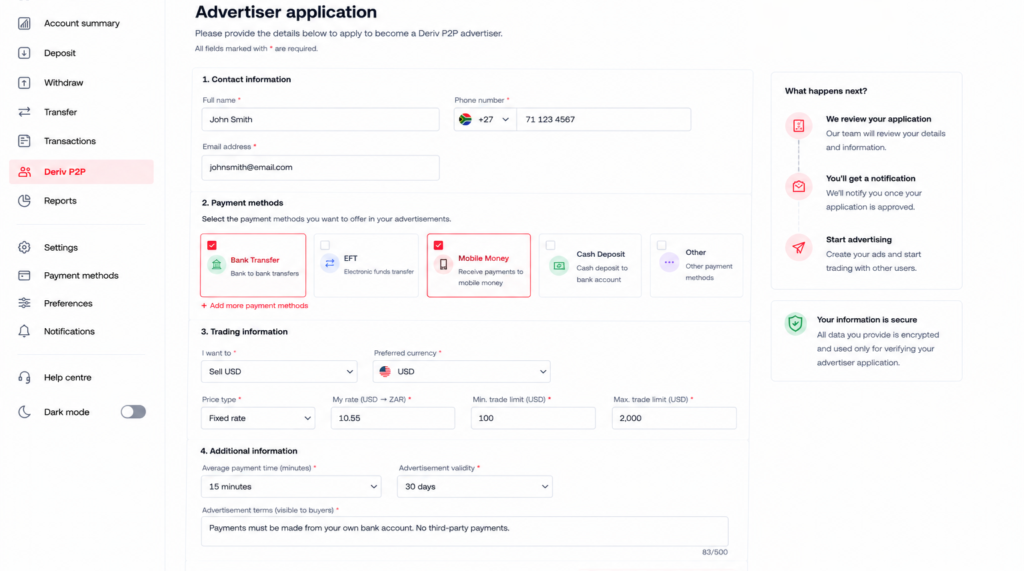
Task: Open the Reports pie chart icon
Action: click(24, 201)
